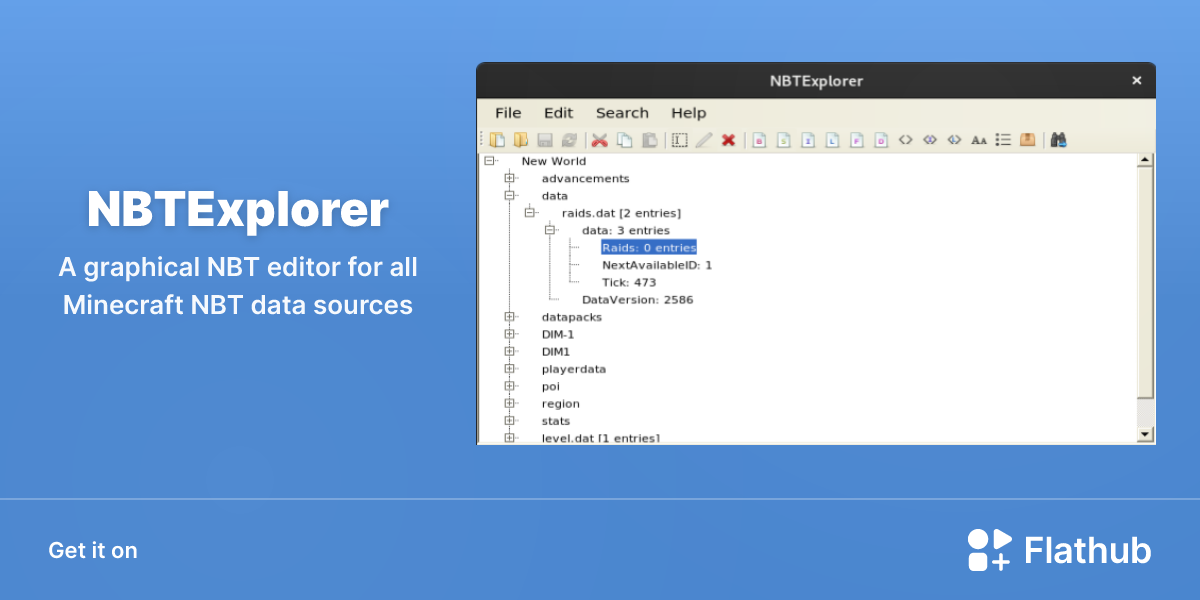Add a Double tag via toolbar
This screenshot has width=1200, height=600.
tap(881, 140)
